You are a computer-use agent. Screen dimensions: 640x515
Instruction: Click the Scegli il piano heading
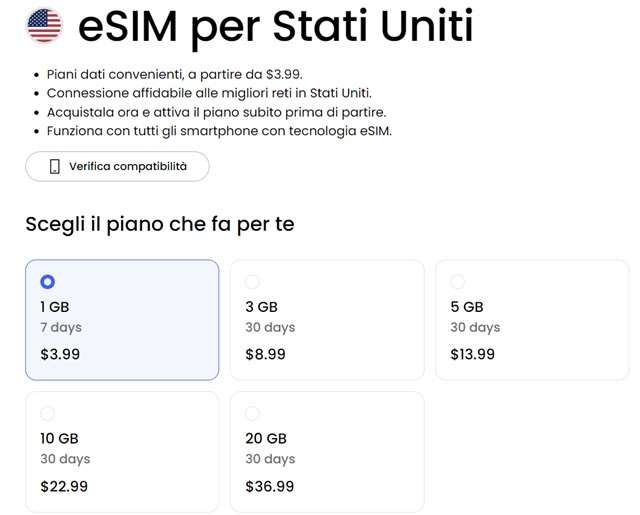tap(160, 223)
